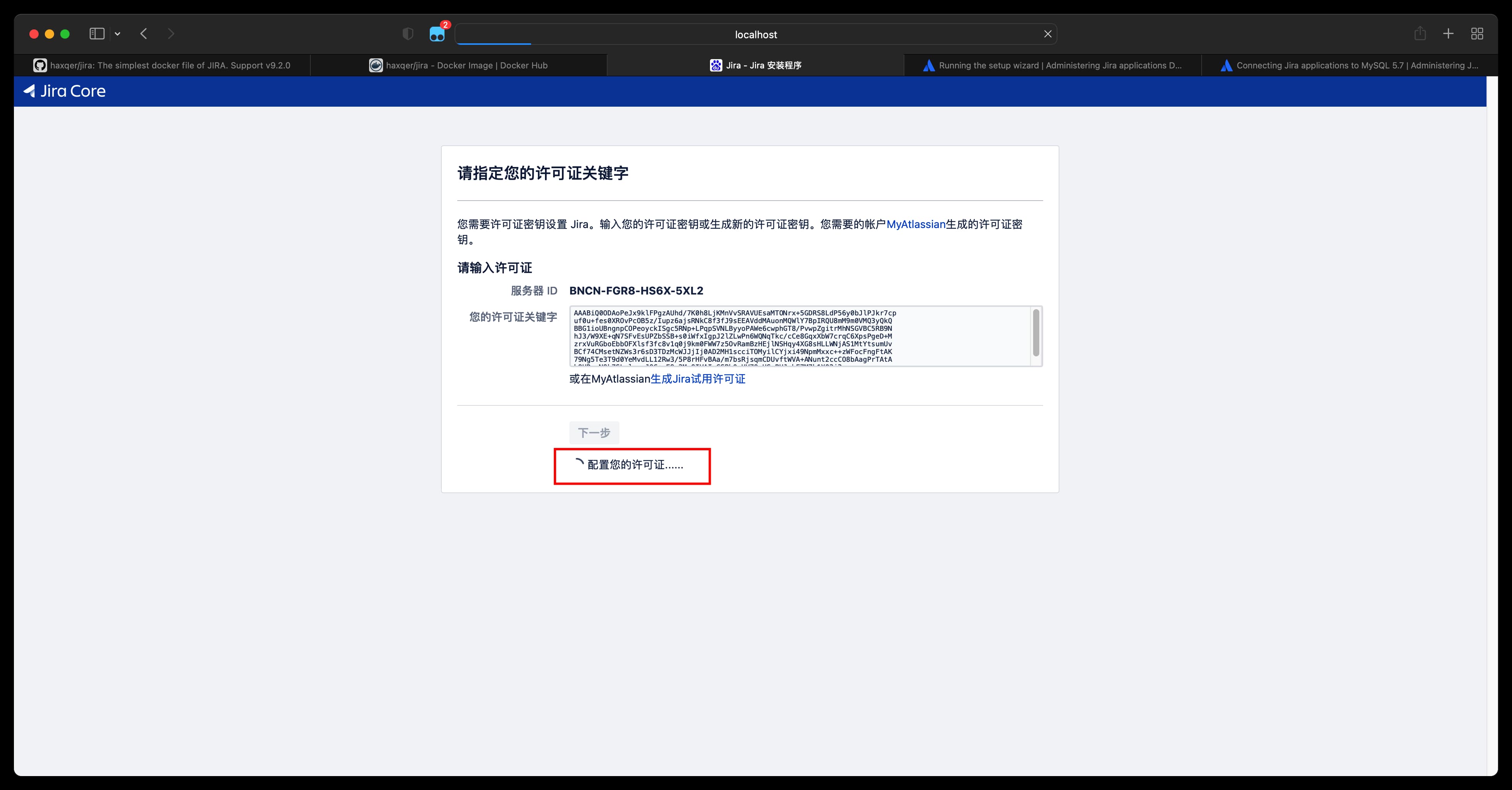Click the green fullscreen window button
Image resolution: width=1512 pixels, height=790 pixels.
click(x=65, y=34)
